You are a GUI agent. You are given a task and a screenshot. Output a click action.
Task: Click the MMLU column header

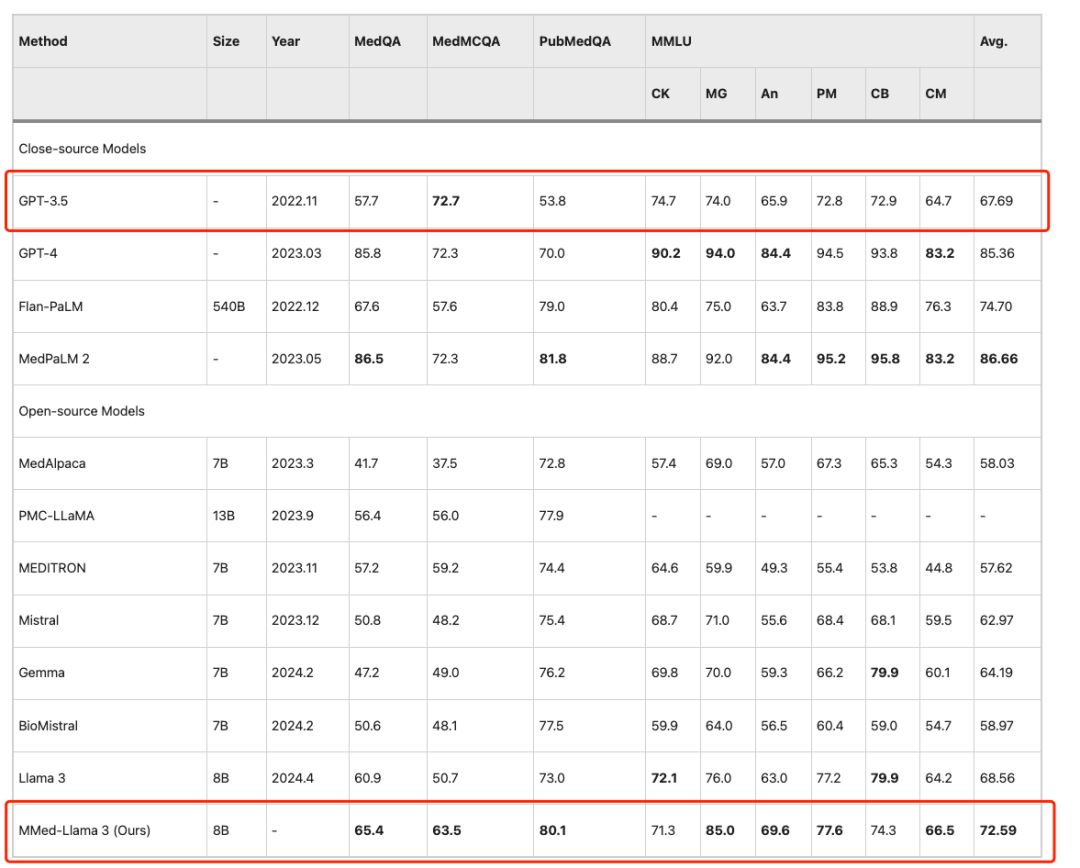tap(671, 41)
